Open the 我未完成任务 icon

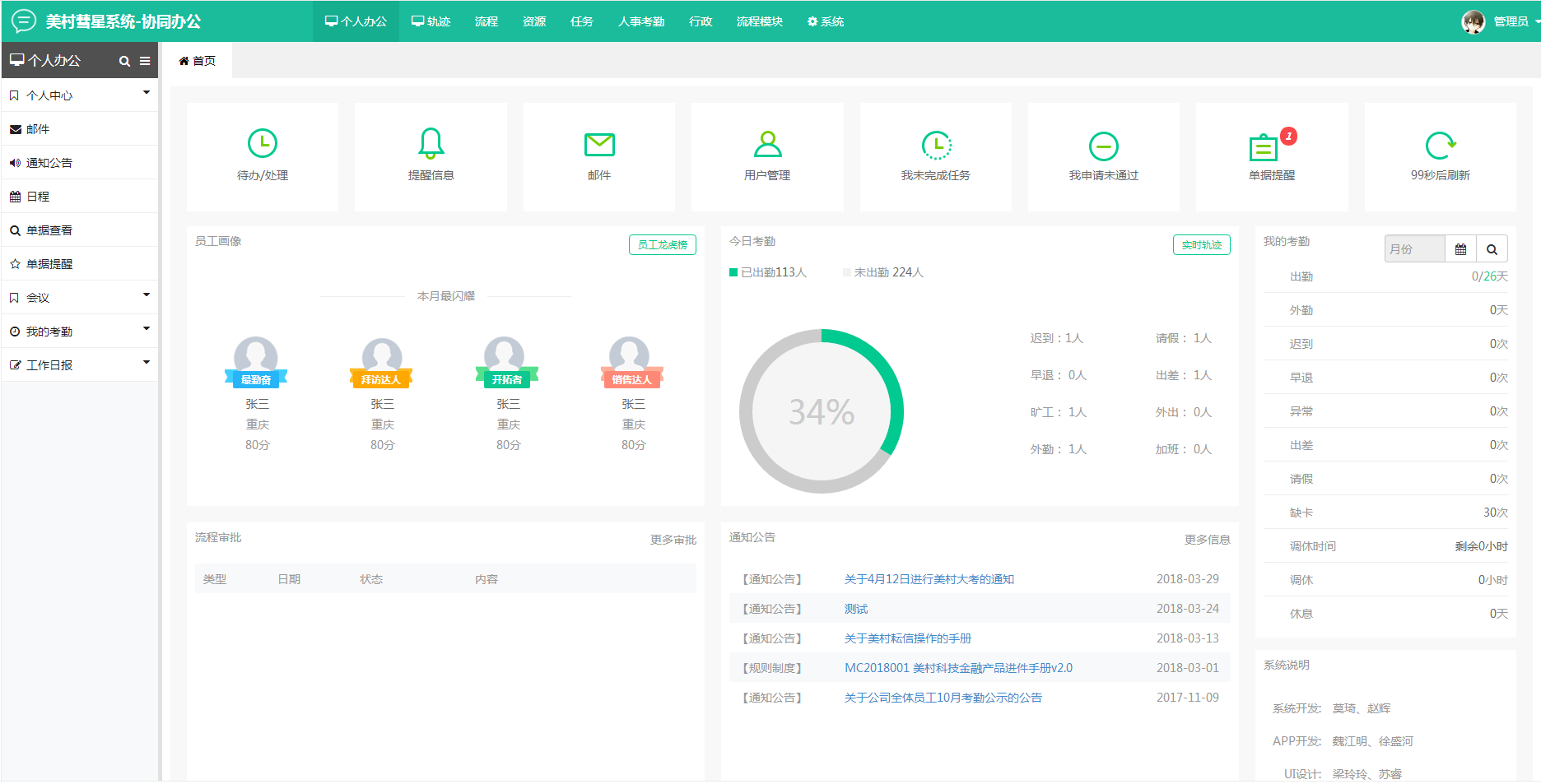click(936, 145)
